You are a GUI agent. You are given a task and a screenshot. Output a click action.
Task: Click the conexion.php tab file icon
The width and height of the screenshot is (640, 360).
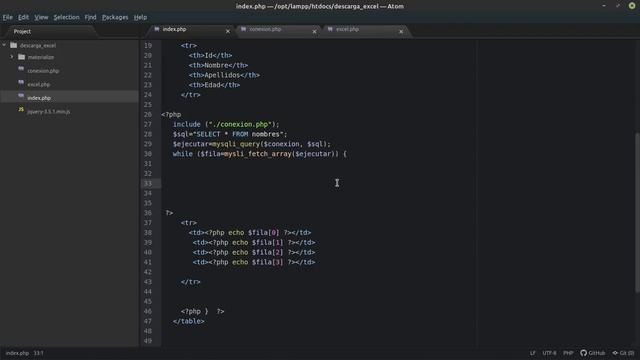(243, 29)
